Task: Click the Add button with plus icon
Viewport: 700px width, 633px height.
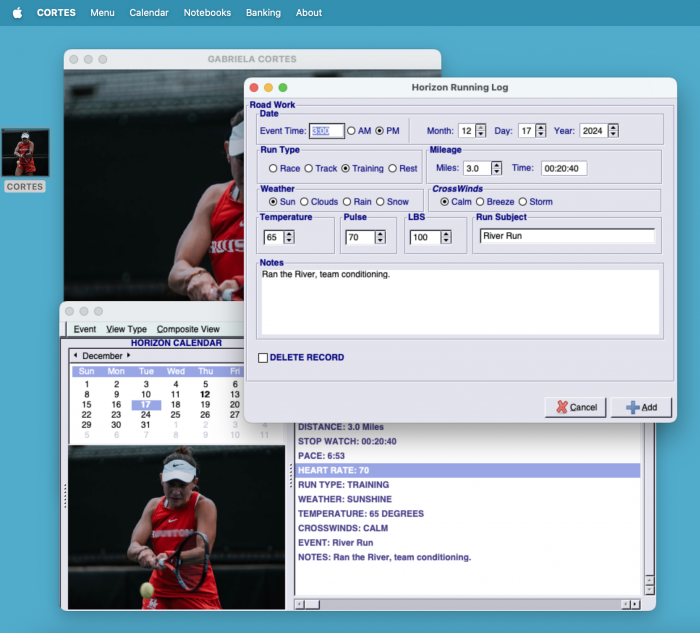Action: [x=641, y=407]
